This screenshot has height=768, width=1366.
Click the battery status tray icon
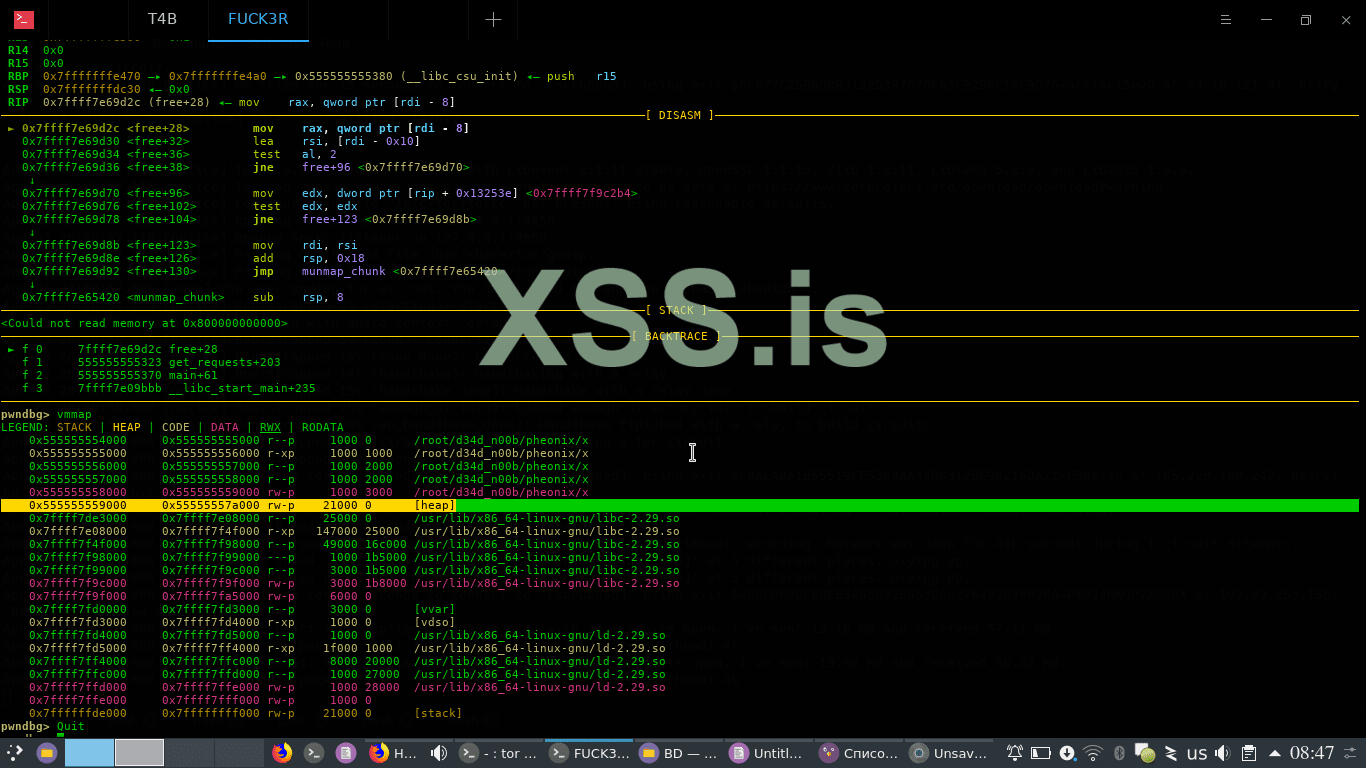click(1041, 753)
